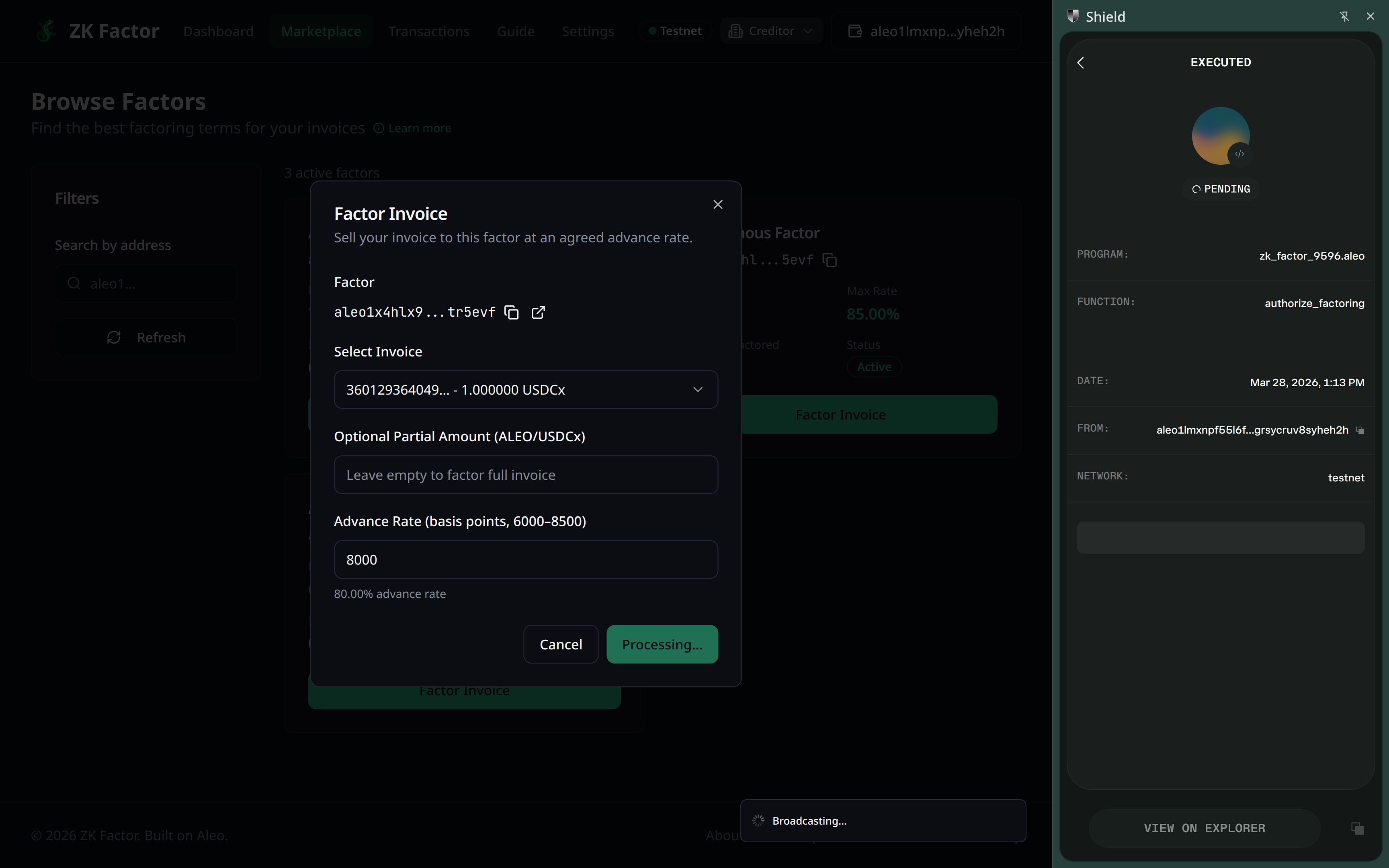Expand the Creditor role dropdown

(x=808, y=31)
